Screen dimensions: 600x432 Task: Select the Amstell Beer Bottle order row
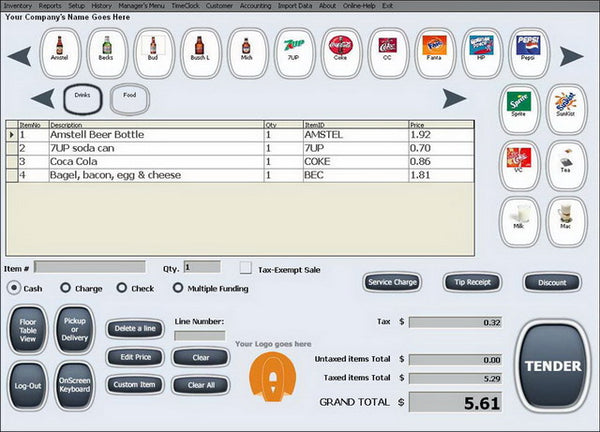(240, 135)
